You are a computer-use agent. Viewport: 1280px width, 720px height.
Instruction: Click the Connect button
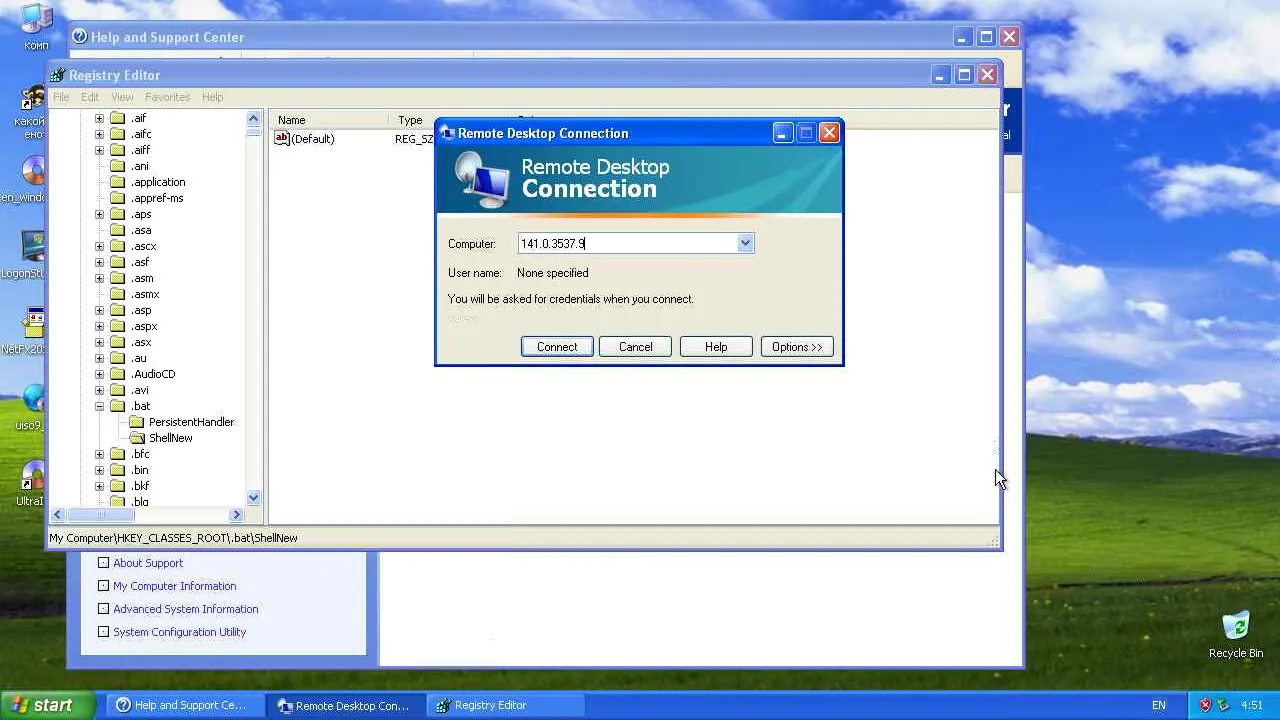tap(557, 347)
